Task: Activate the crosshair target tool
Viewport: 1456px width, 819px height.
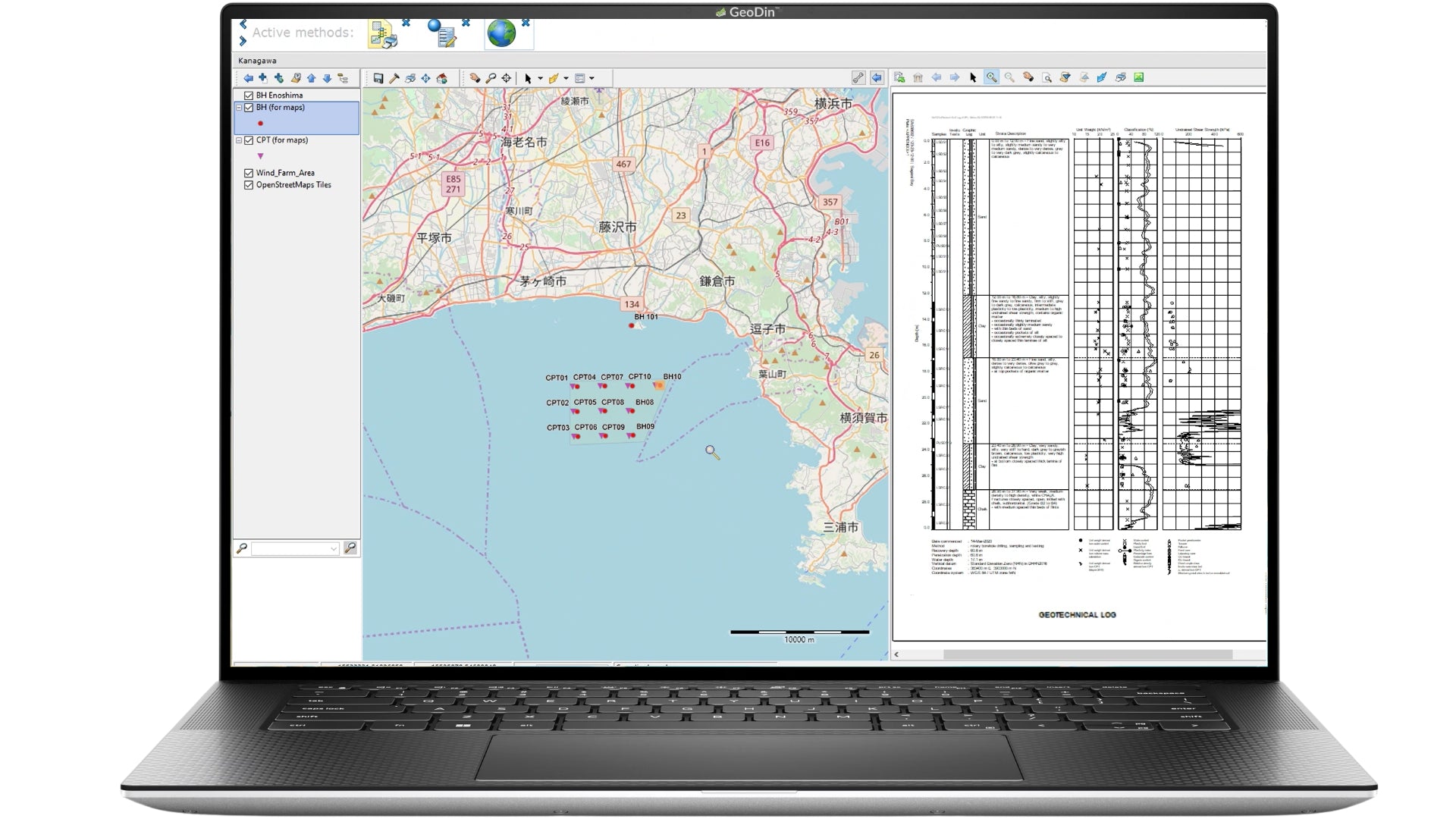Action: [507, 78]
